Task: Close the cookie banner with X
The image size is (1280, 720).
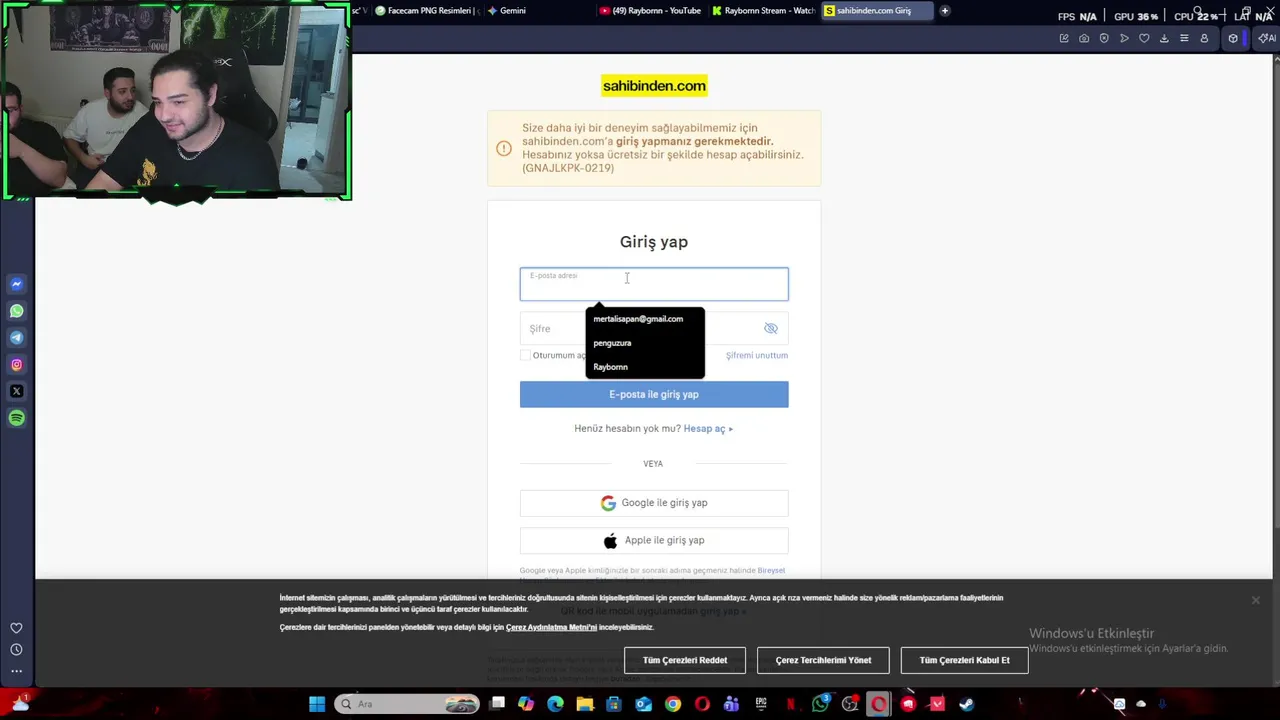Action: click(1256, 600)
